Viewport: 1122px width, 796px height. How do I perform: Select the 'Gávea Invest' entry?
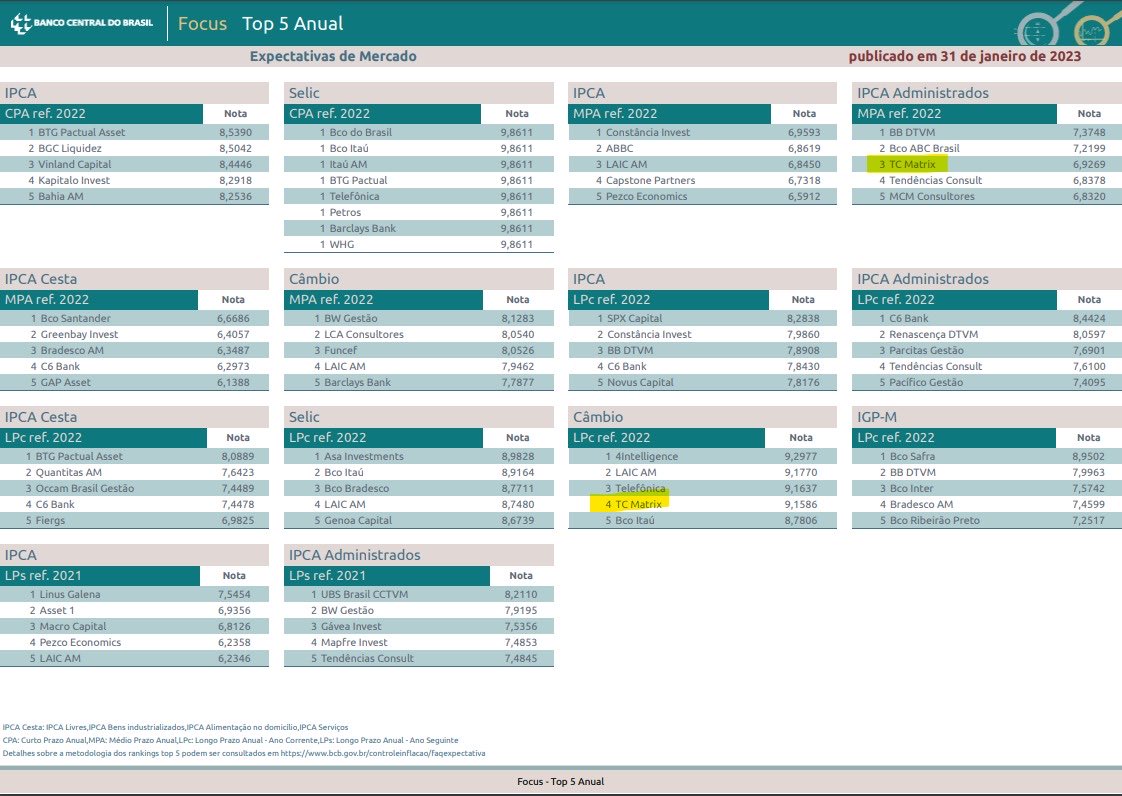353,626
